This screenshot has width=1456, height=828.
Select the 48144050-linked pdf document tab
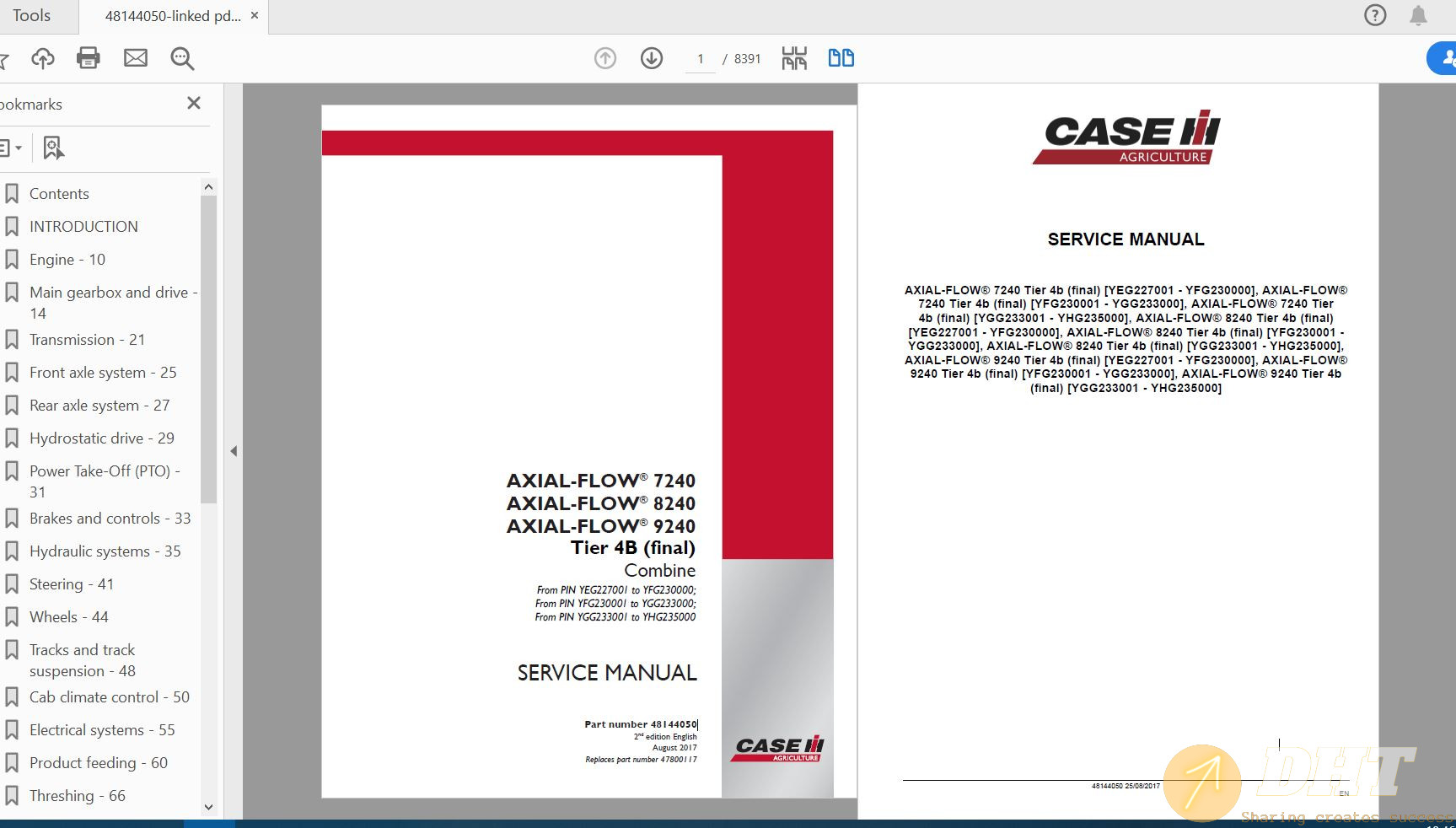[173, 15]
